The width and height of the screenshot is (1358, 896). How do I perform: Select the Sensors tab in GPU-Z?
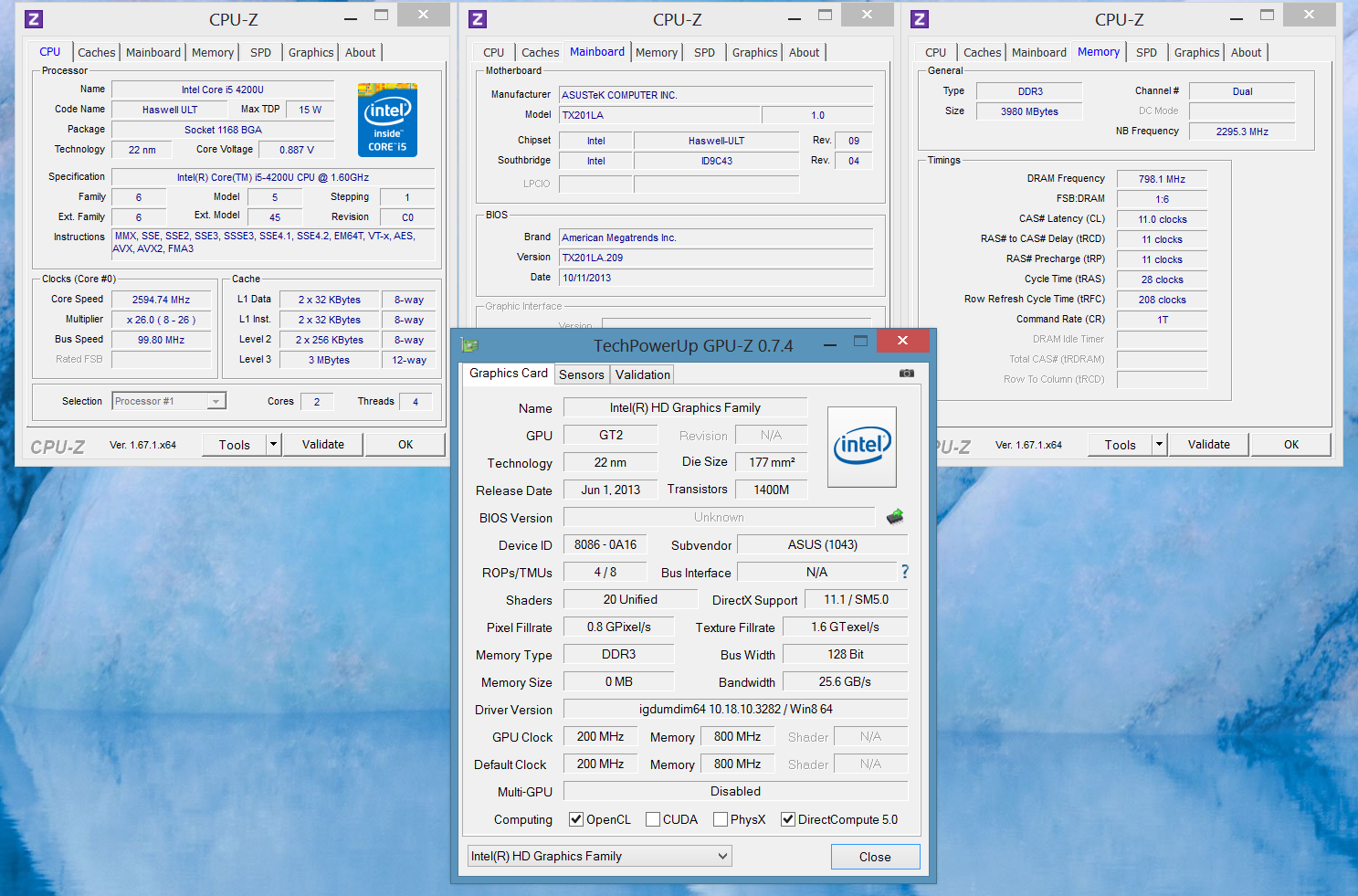pyautogui.click(x=582, y=374)
